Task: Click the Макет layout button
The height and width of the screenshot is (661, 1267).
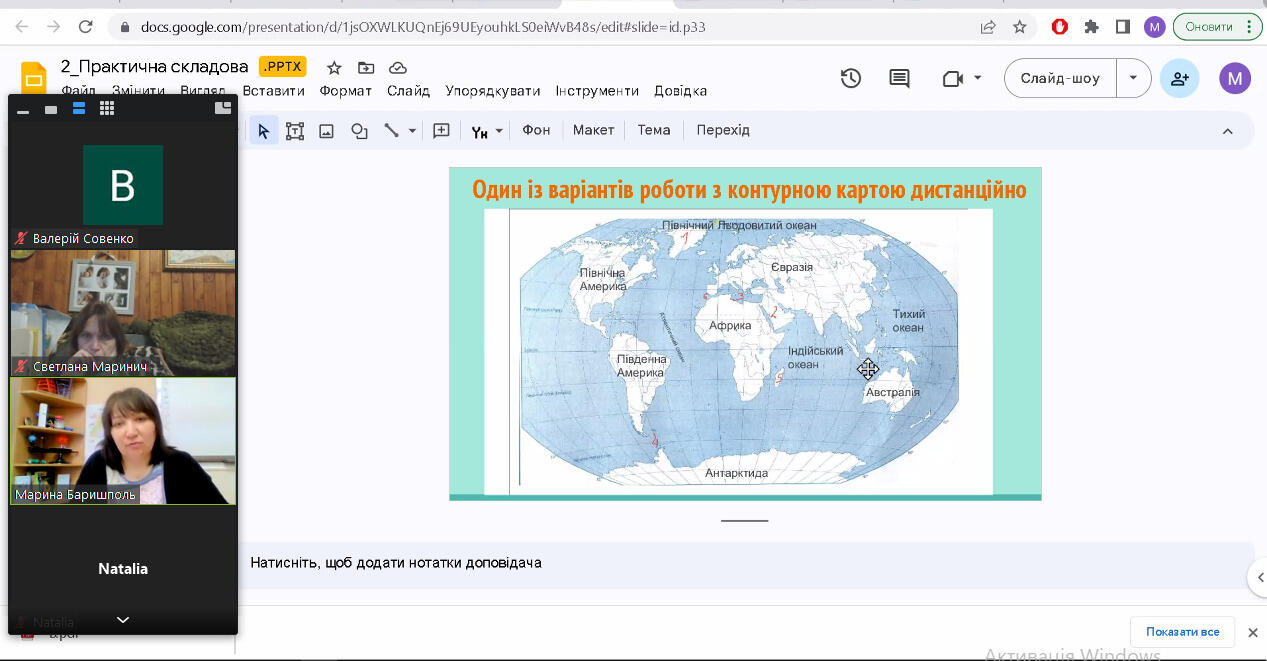Action: click(594, 130)
